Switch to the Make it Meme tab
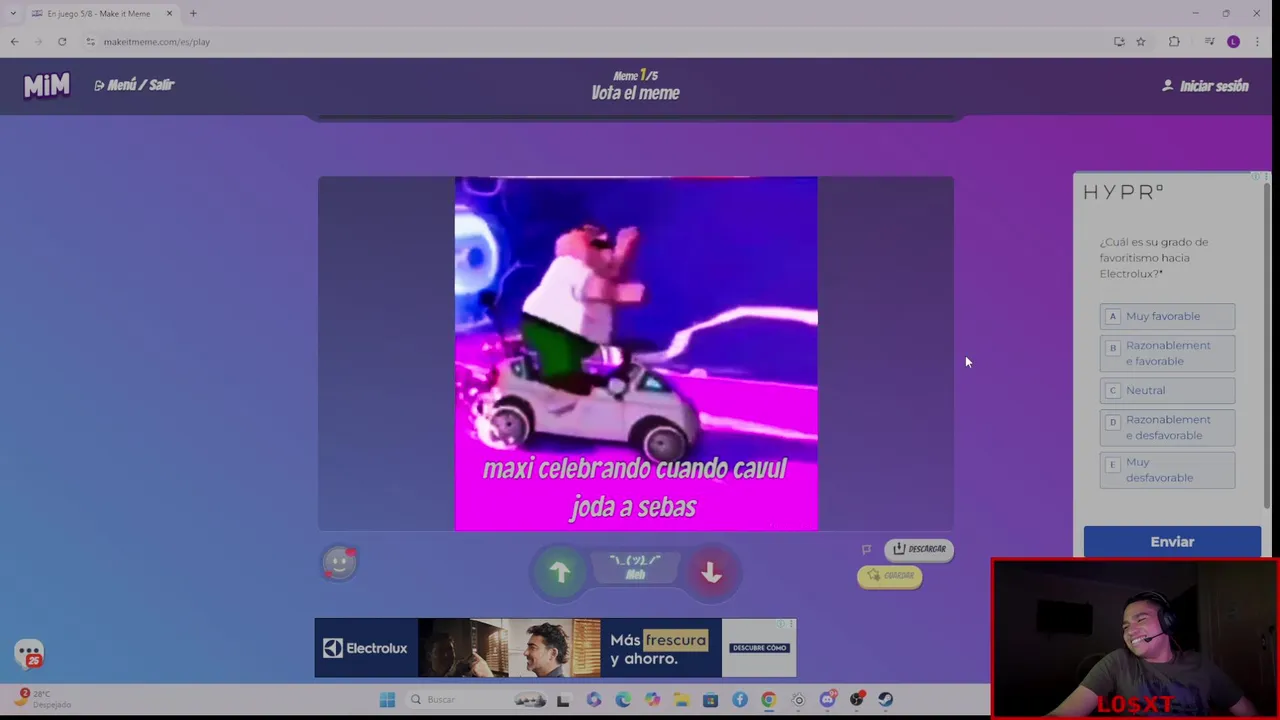 (98, 14)
